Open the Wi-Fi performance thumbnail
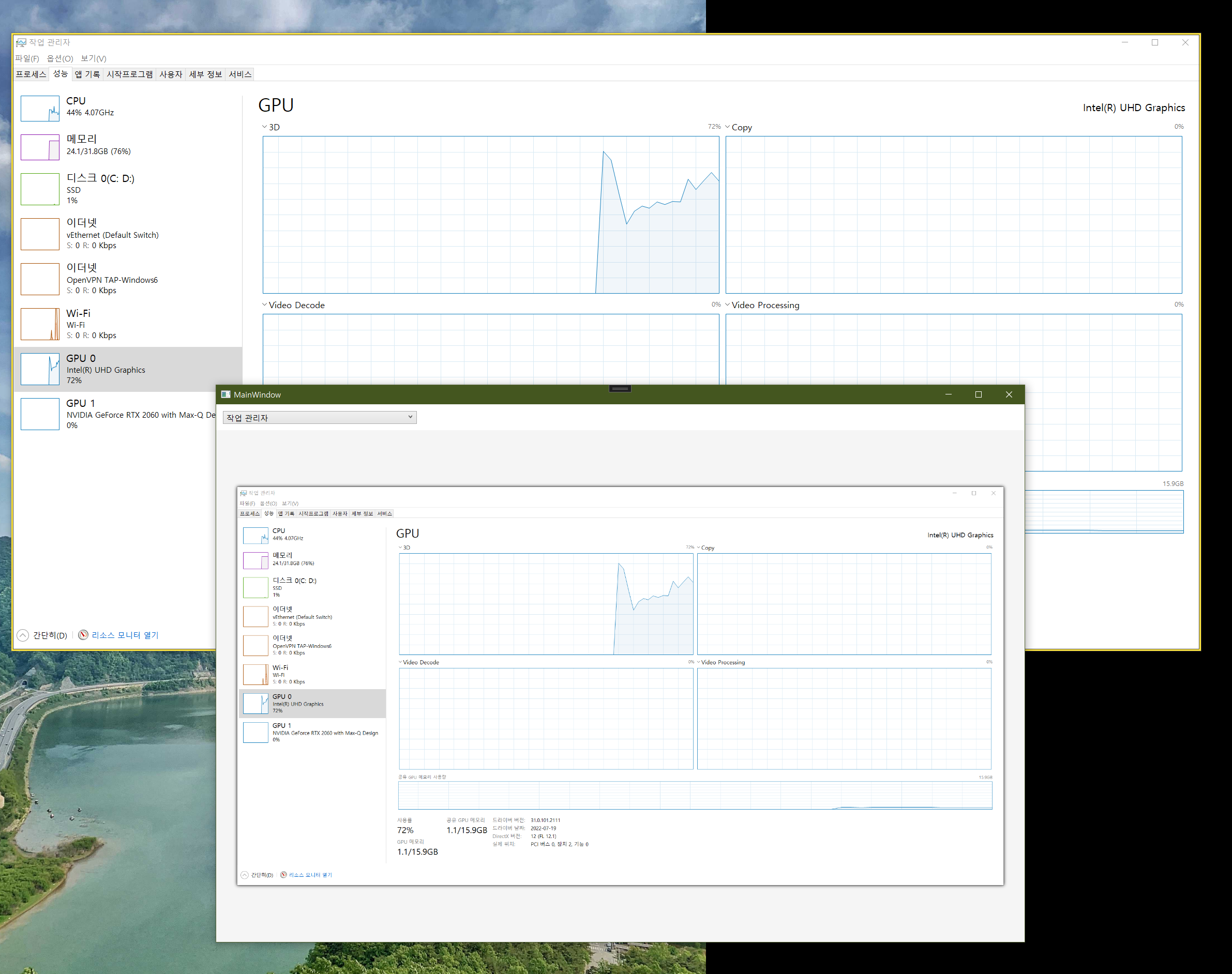The height and width of the screenshot is (974, 1232). (x=40, y=324)
